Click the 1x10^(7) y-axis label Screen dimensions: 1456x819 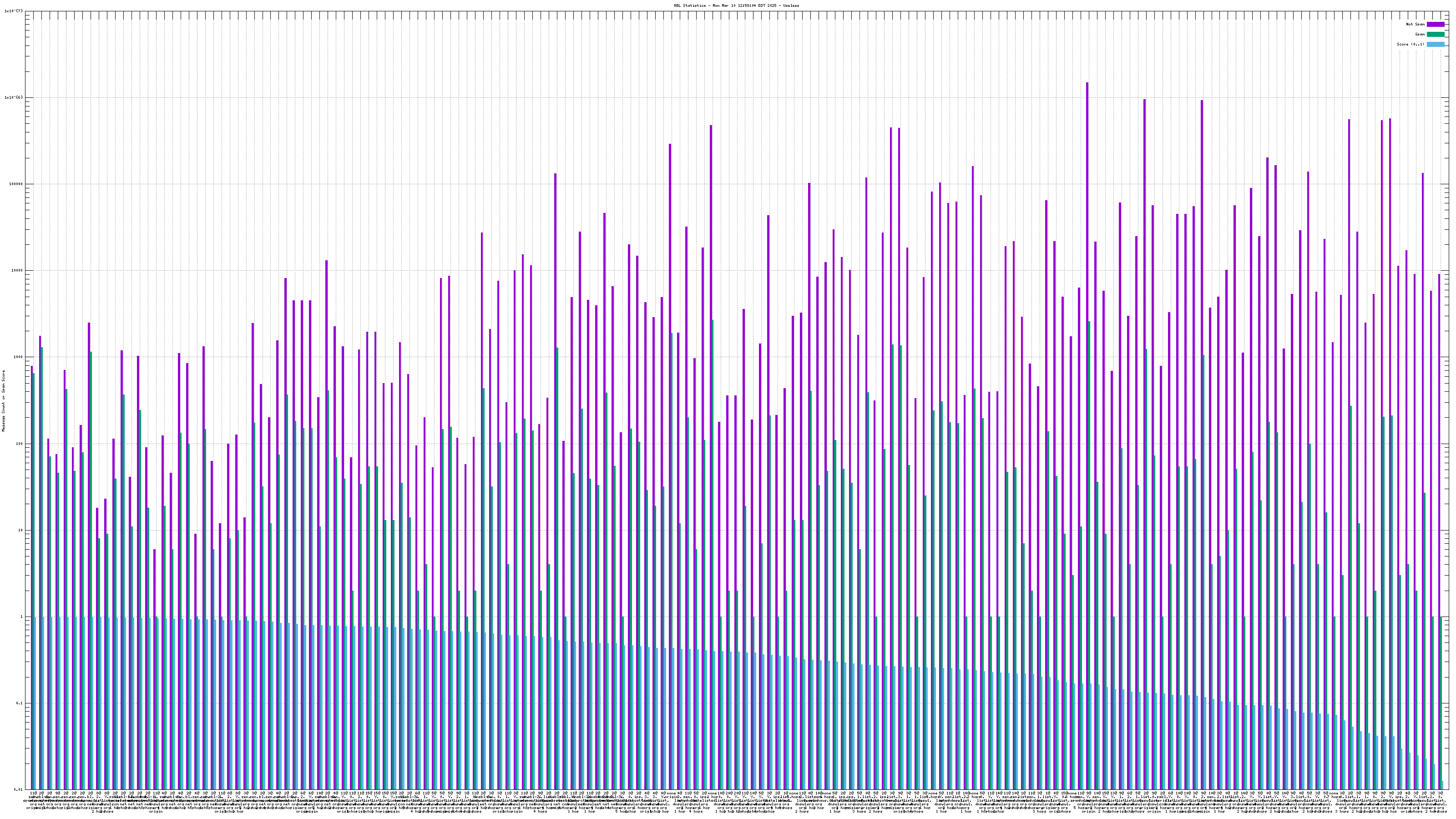coord(14,11)
